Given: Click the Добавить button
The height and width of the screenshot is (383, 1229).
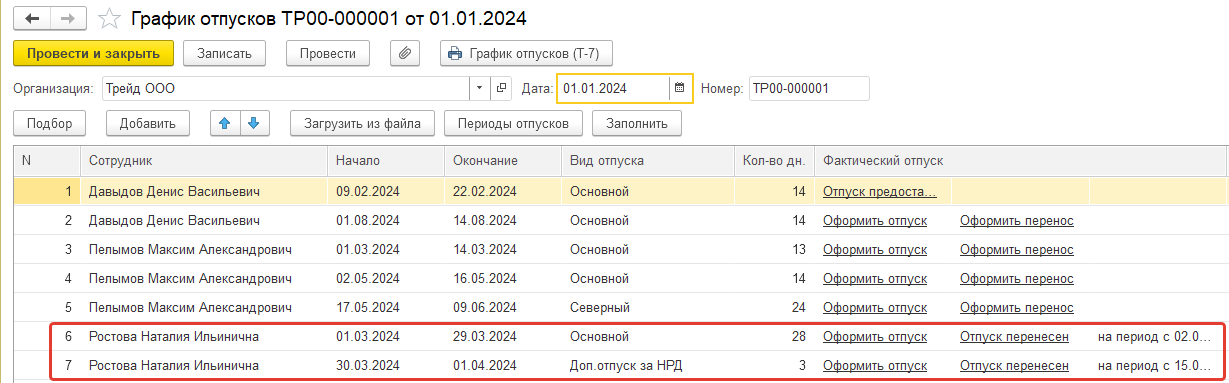Looking at the screenshot, I should tap(148, 123).
